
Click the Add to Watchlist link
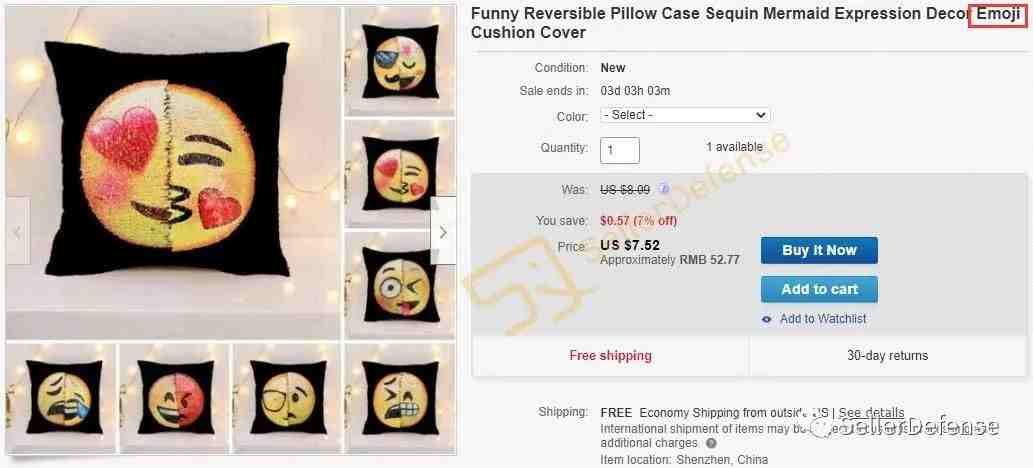[x=823, y=319]
